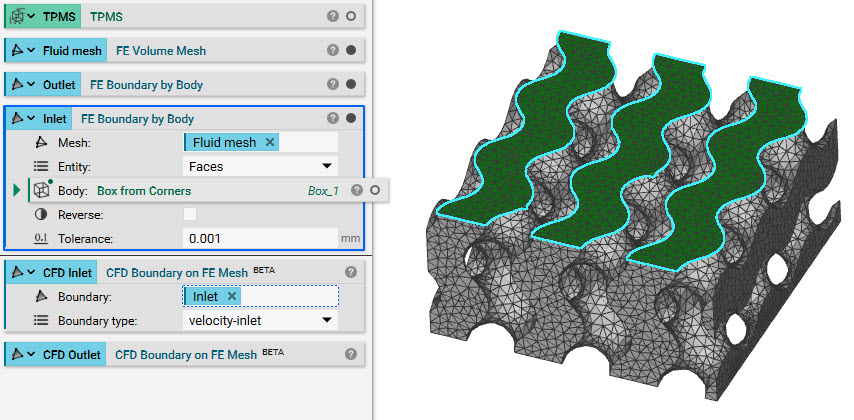The image size is (854, 420).
Task: Remove Fluid mesh chip from Mesh field
Action: (270, 142)
